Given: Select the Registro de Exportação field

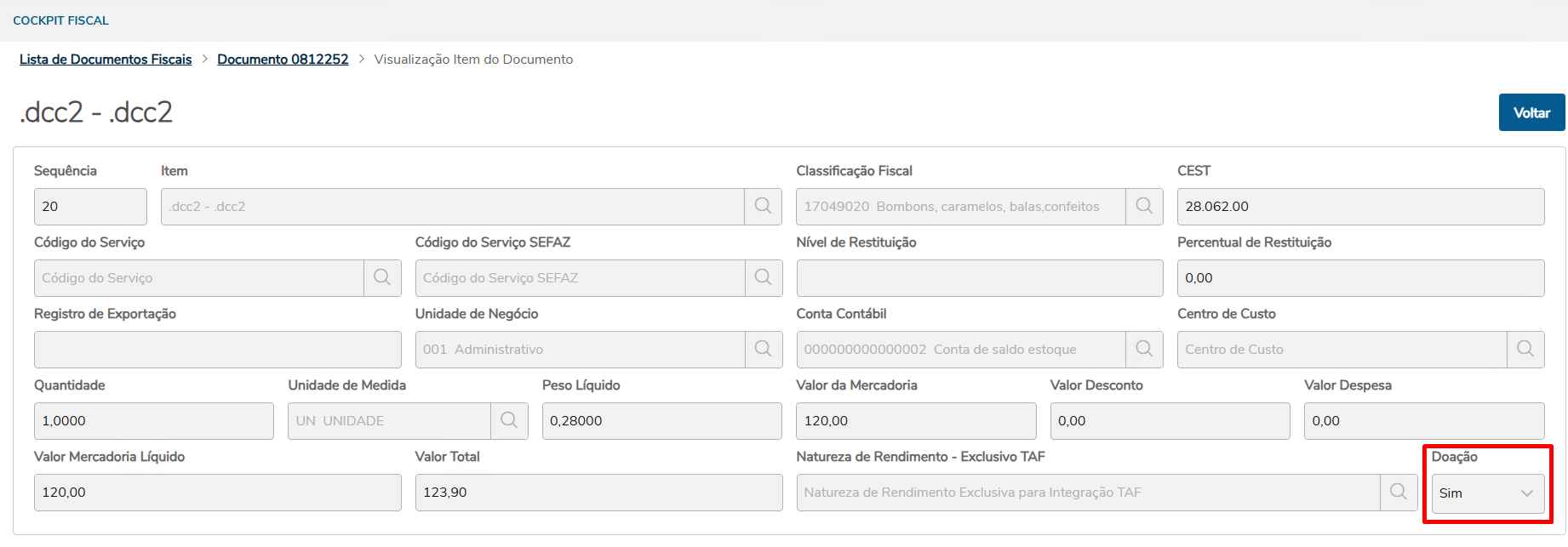Looking at the screenshot, I should pyautogui.click(x=217, y=350).
